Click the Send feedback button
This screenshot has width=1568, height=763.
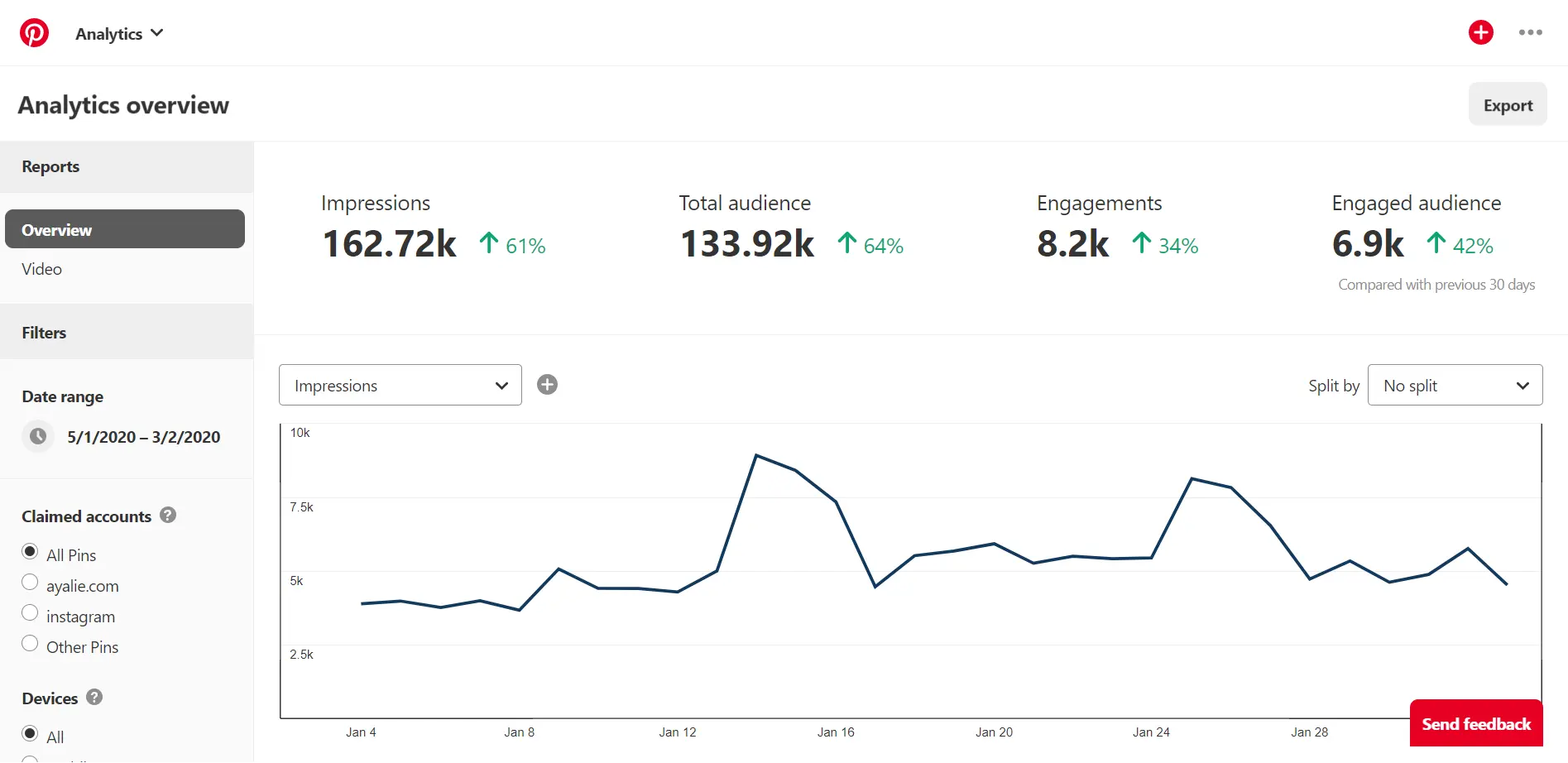[1475, 723]
